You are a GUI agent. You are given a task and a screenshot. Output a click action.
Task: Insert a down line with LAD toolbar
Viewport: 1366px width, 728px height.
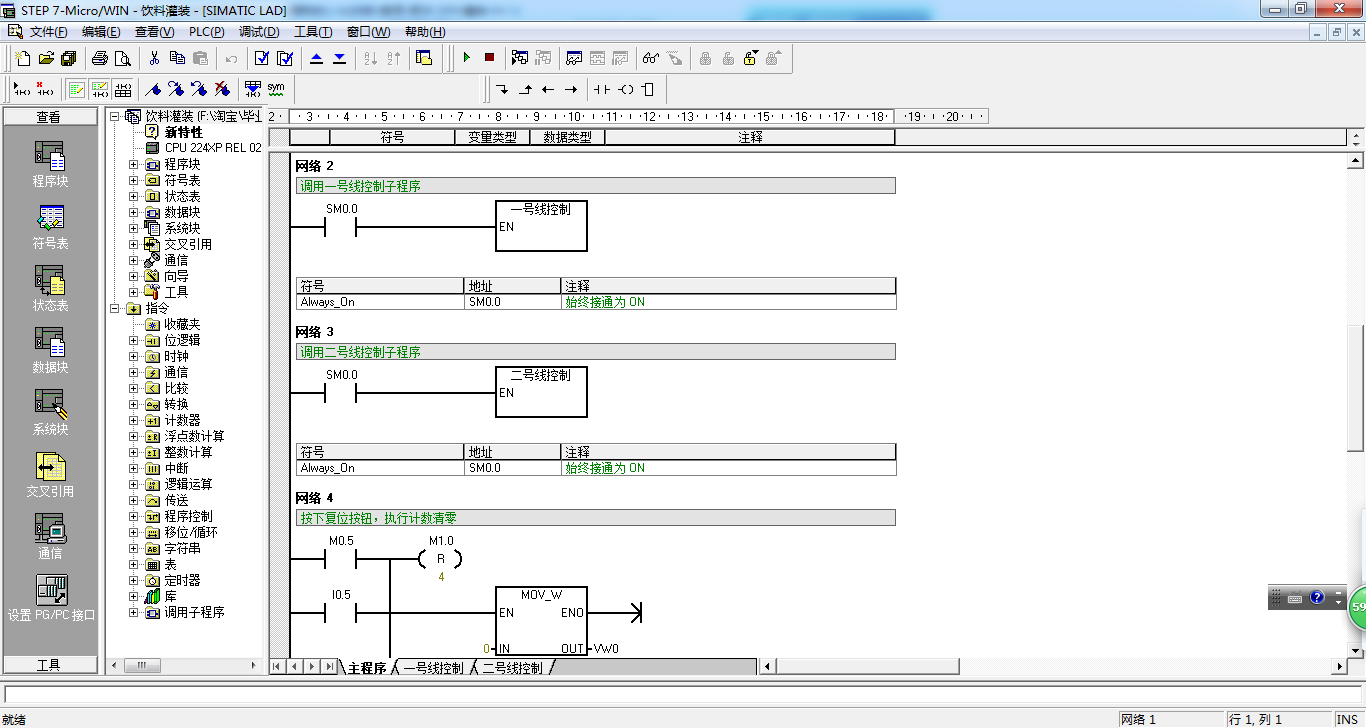pos(502,89)
